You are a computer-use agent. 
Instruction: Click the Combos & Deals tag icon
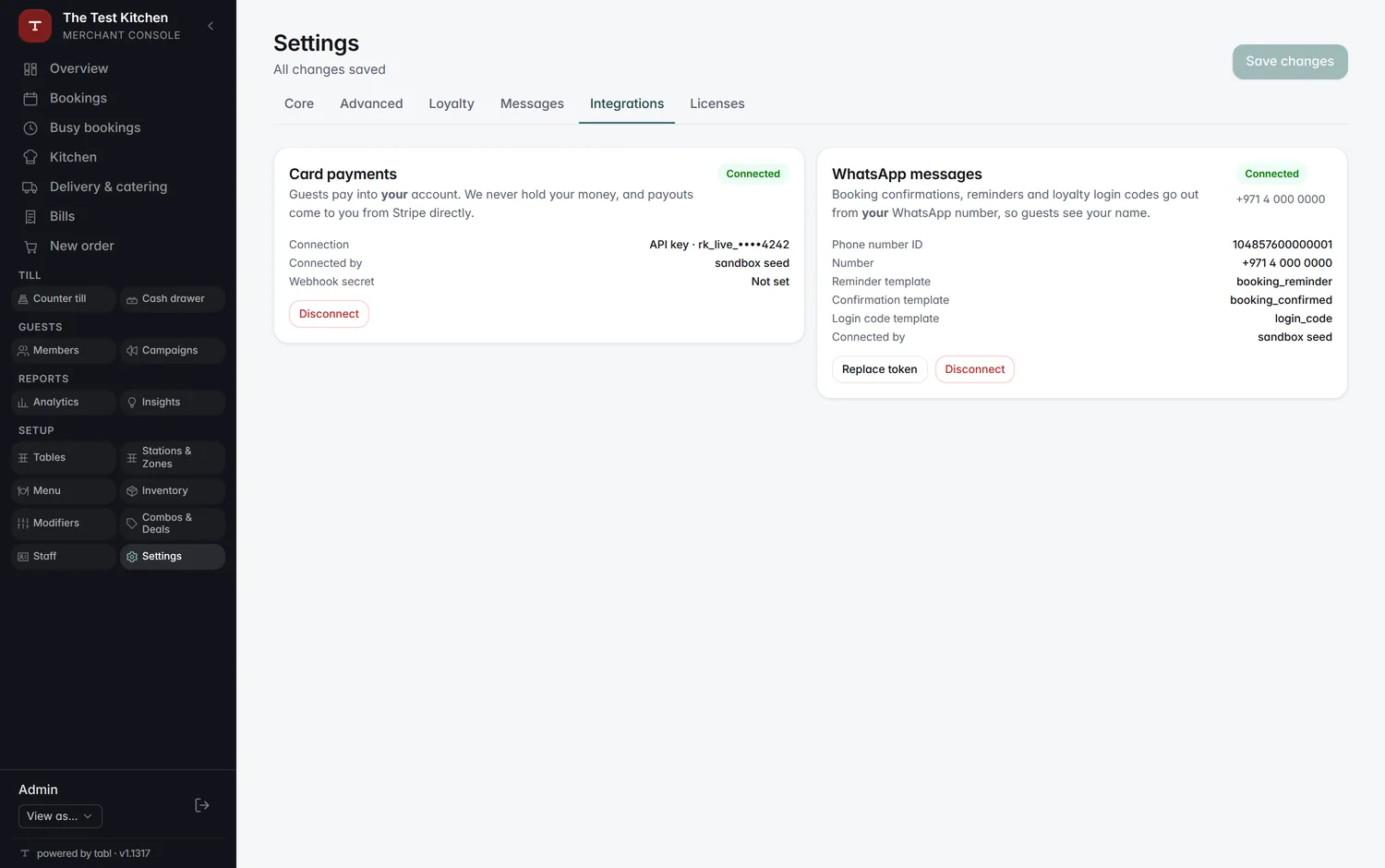coord(132,524)
